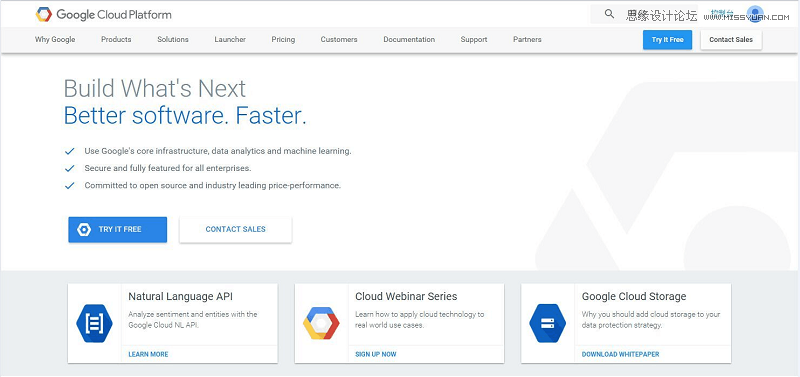Click the Natural Language API hexagon icon
Viewport: 800px width, 377px height.
point(94,323)
